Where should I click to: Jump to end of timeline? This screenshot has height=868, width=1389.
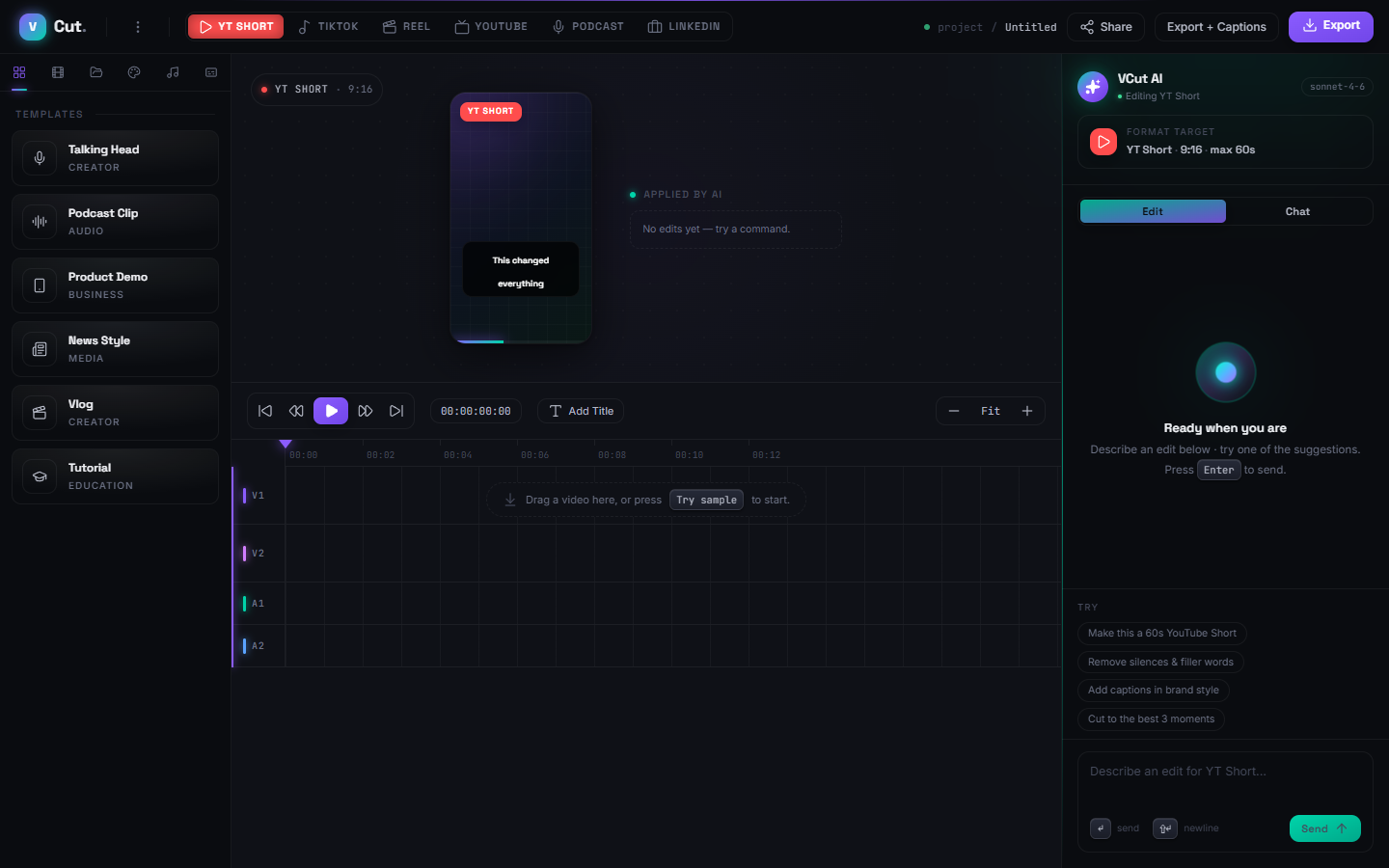(x=396, y=411)
